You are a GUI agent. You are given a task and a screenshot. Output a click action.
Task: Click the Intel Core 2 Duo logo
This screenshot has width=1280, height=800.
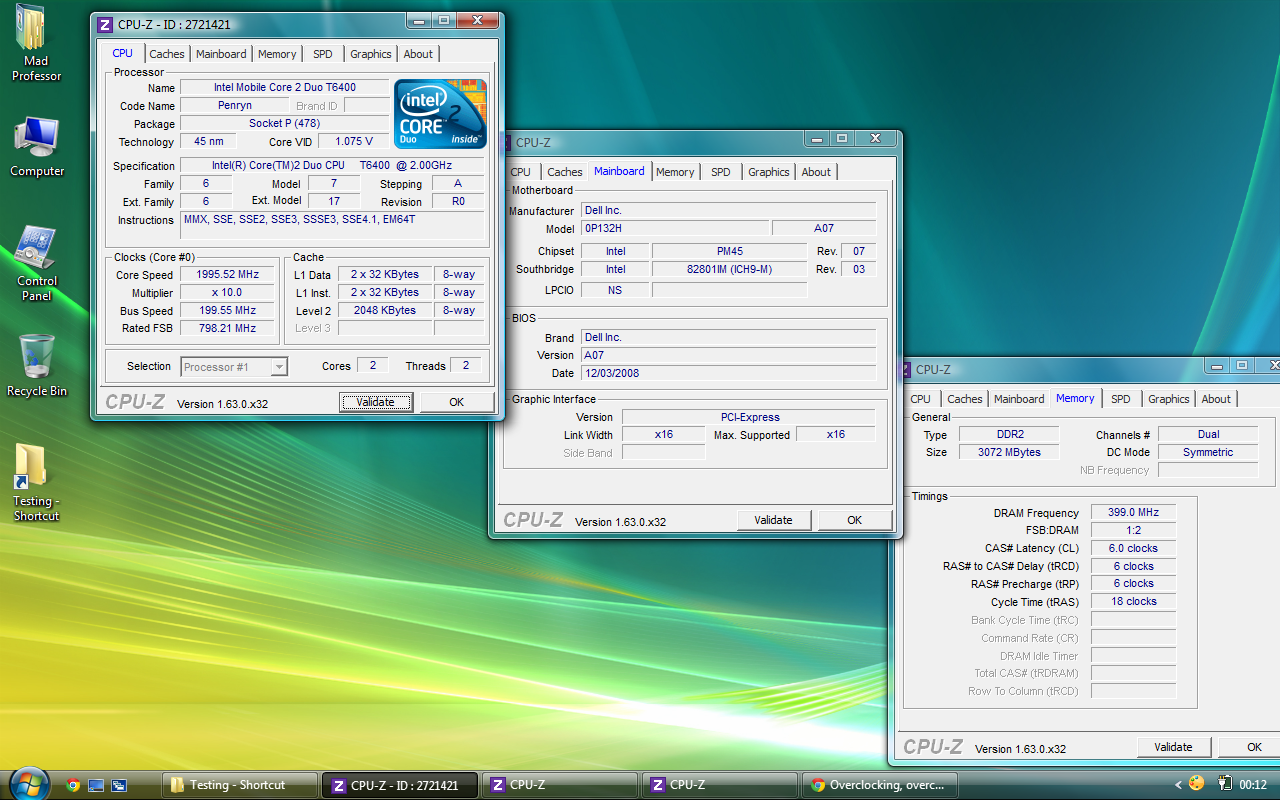click(x=440, y=113)
